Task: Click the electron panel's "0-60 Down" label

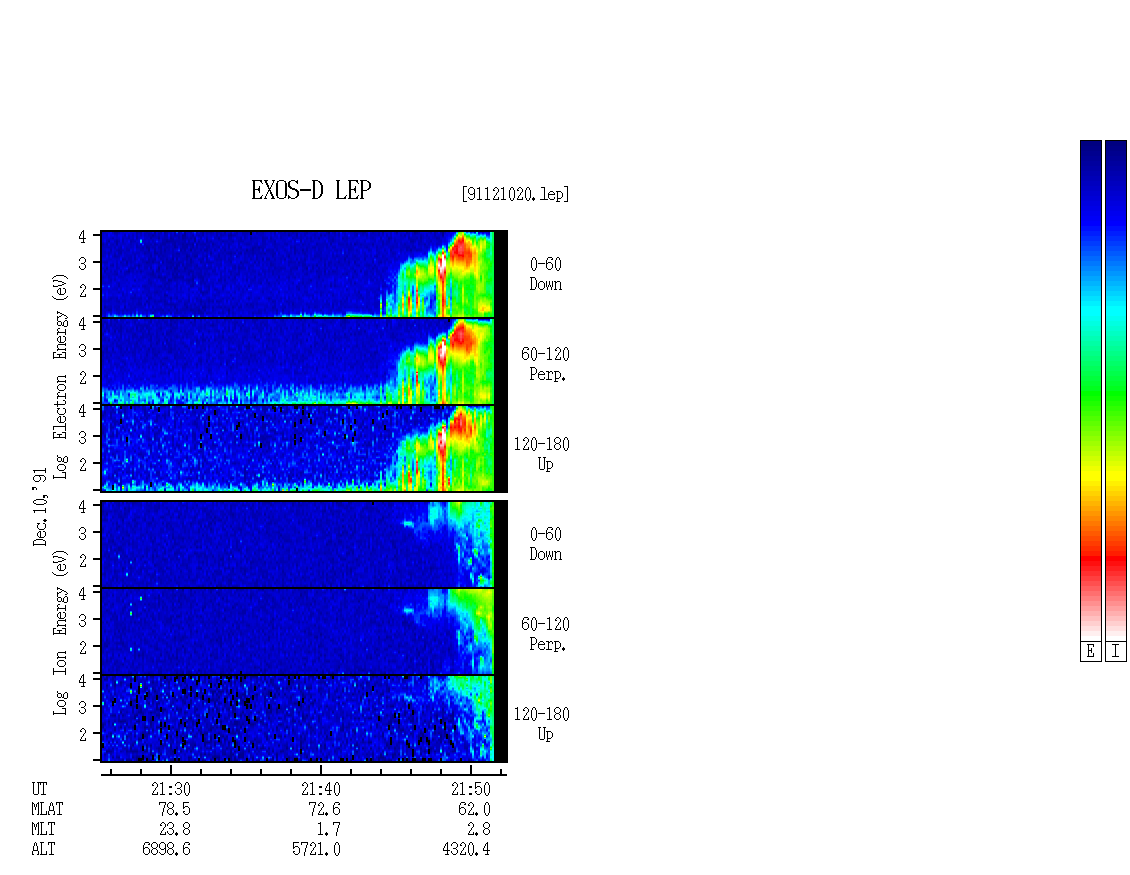Action: [546, 274]
